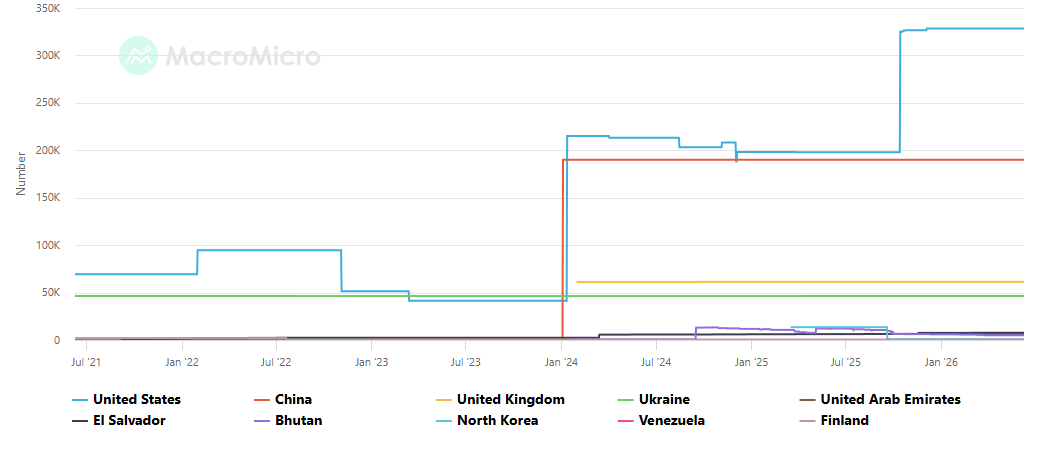The height and width of the screenshot is (450, 1041).
Task: Select the Jul '25 x-axis tick label
Action: (845, 362)
